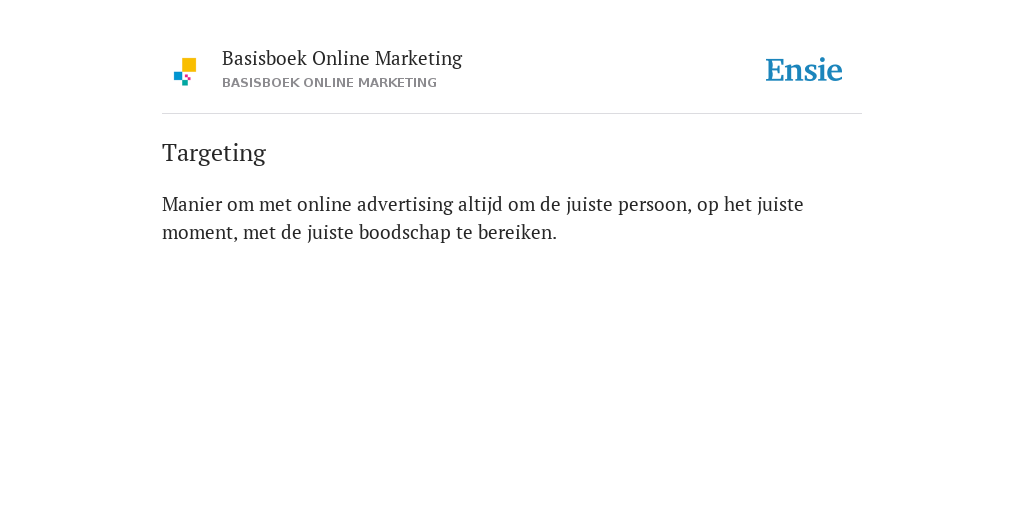Click the small pink square in the logo
This screenshot has width=1024, height=512.
(188, 77)
